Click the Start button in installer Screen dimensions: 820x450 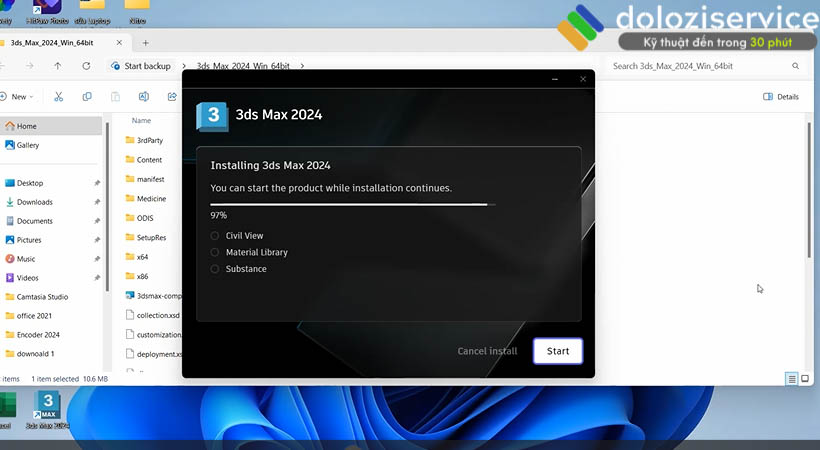[x=557, y=351]
